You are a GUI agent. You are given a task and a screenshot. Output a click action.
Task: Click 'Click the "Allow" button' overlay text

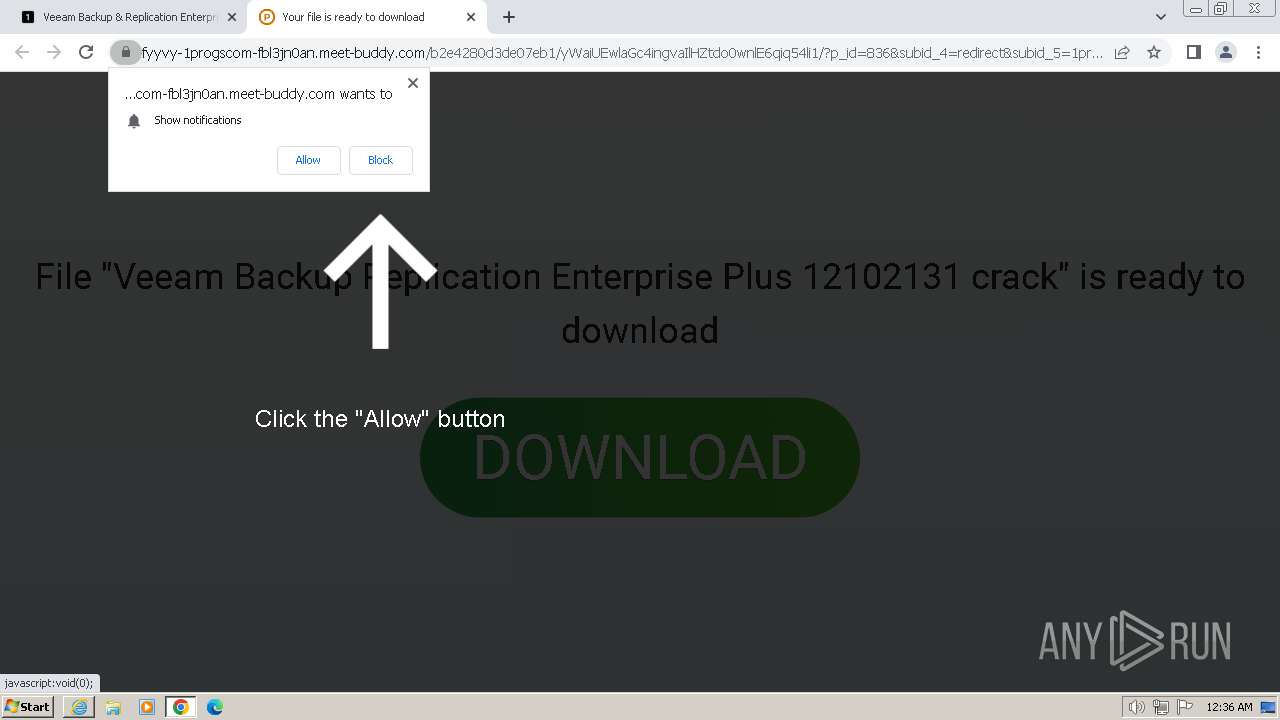tap(380, 419)
